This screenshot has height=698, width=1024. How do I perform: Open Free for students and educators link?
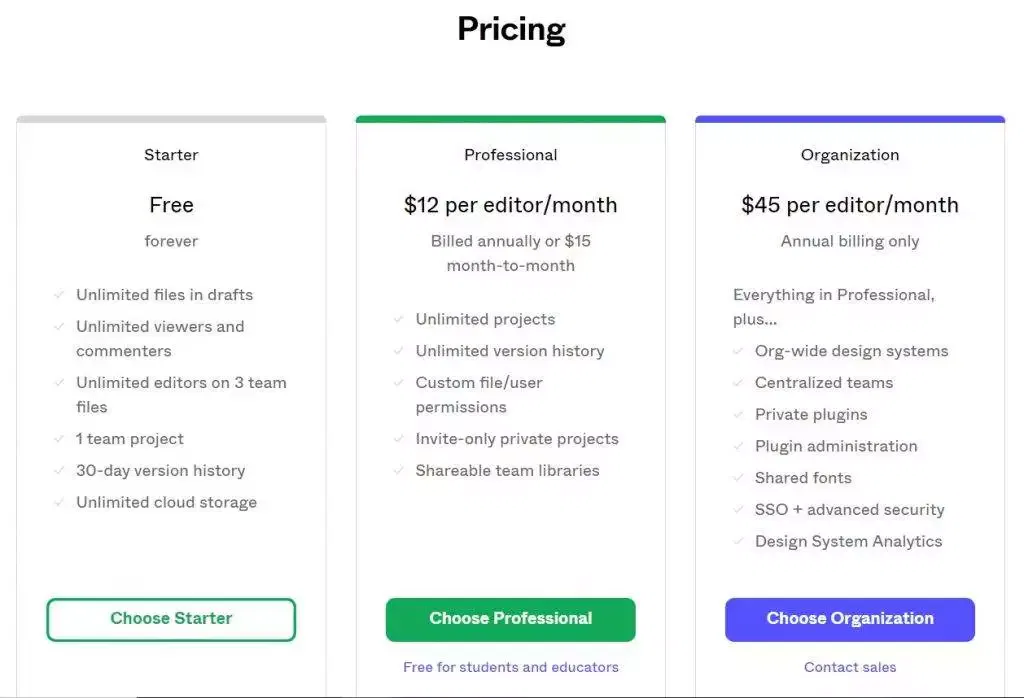click(510, 667)
